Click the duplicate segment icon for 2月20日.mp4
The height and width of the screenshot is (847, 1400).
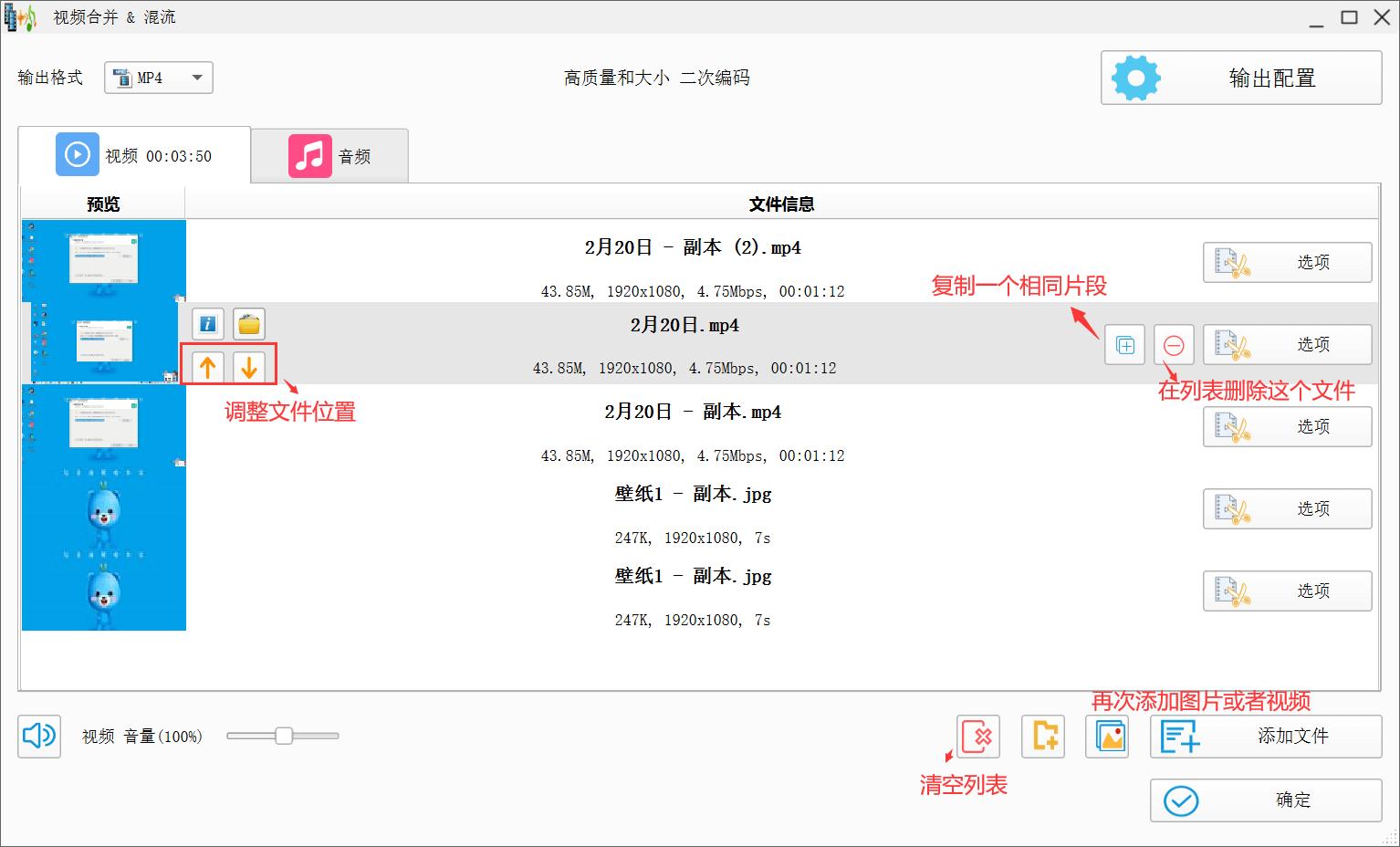[1124, 344]
